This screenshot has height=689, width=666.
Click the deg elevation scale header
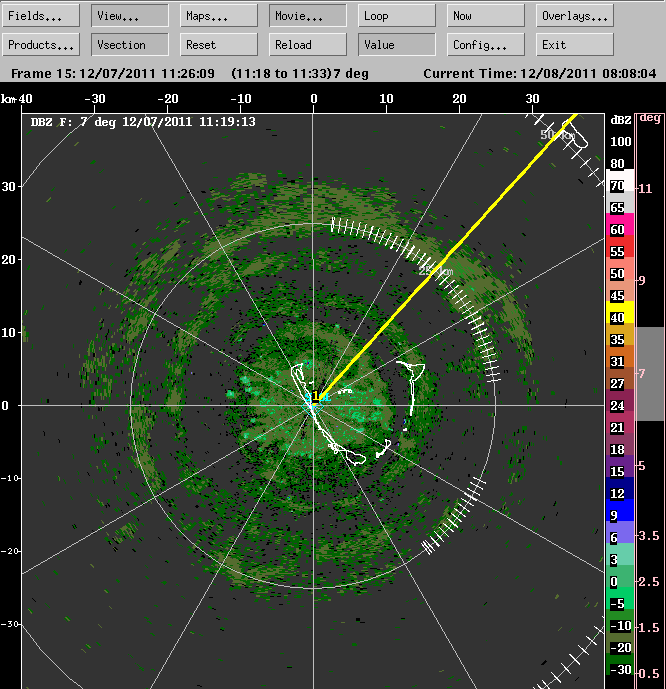click(x=650, y=118)
